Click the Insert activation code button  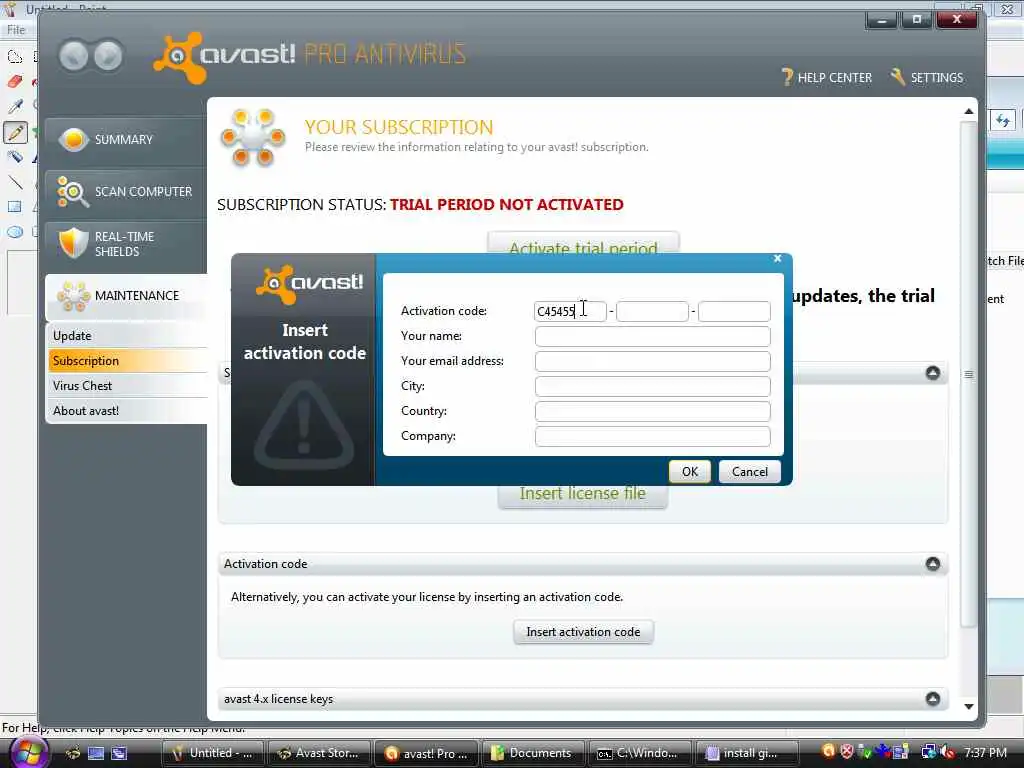click(x=583, y=632)
